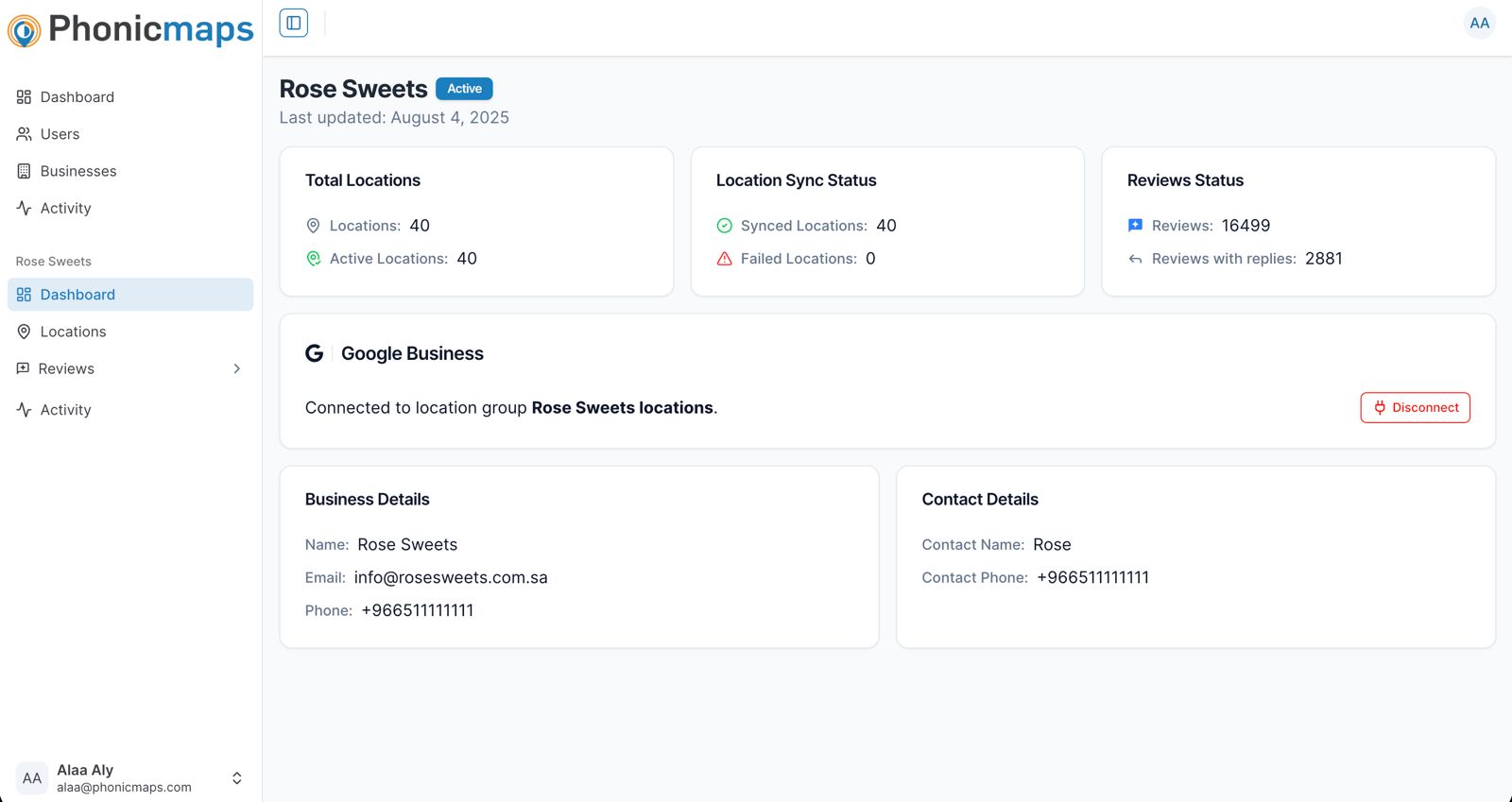Click the Users people icon in sidebar

(25, 134)
